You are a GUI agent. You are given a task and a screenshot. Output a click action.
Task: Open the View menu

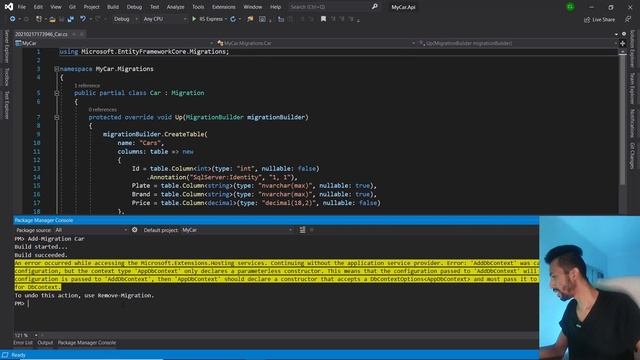click(x=56, y=7)
